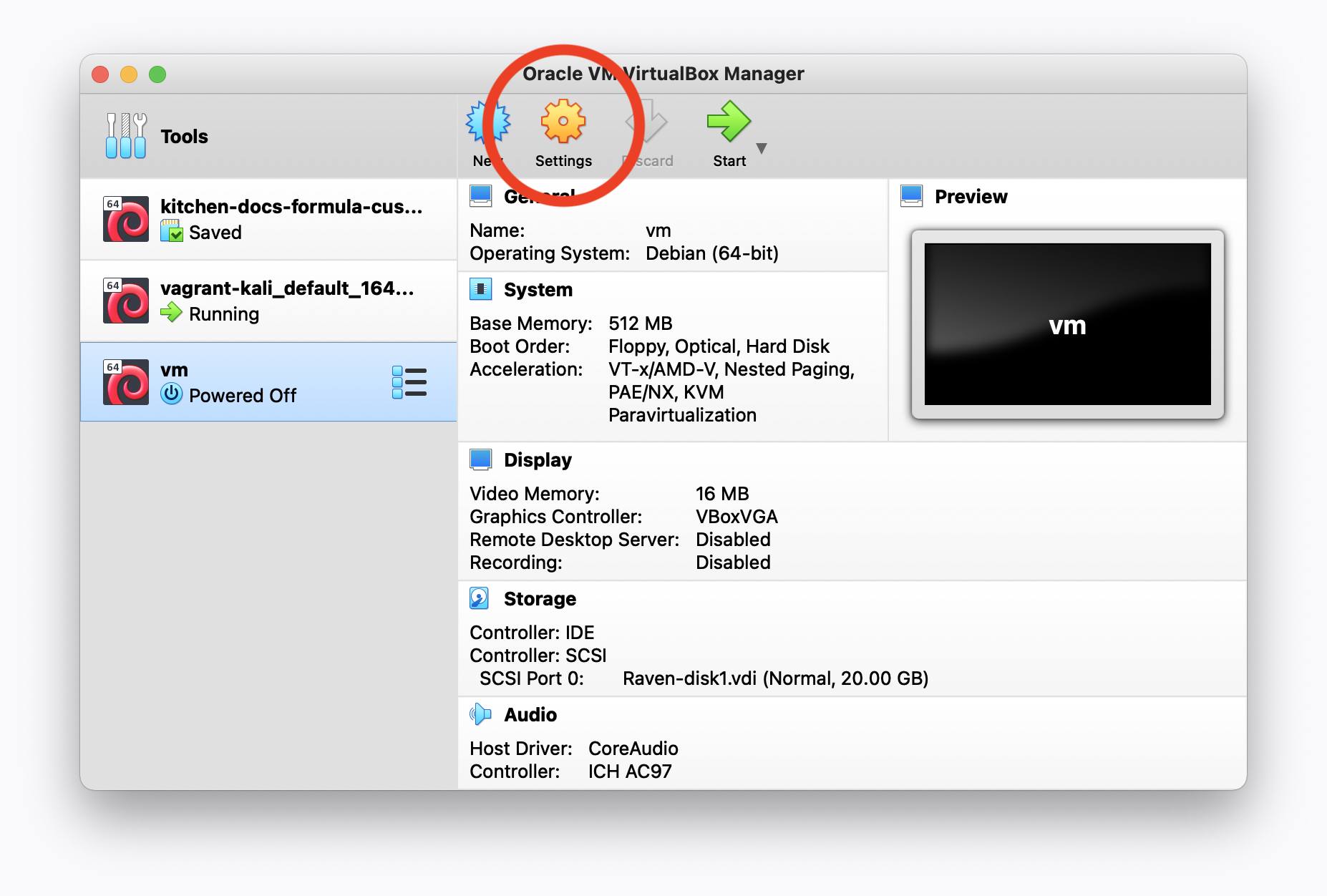Open the vm machine list menu
This screenshot has width=1327, height=896.
coord(409,382)
